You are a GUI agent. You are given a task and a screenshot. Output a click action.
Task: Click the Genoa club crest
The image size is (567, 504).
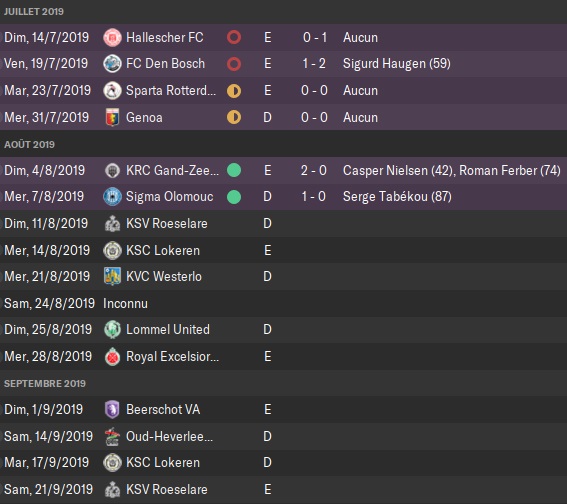tap(112, 117)
